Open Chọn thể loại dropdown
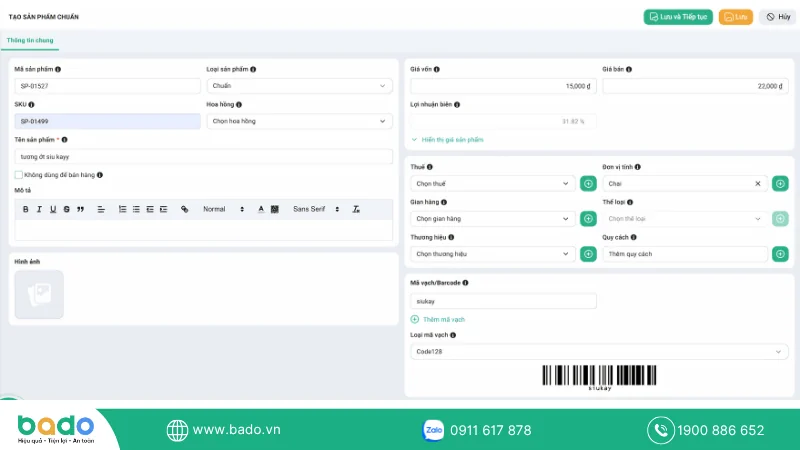The image size is (800, 450). [x=685, y=219]
